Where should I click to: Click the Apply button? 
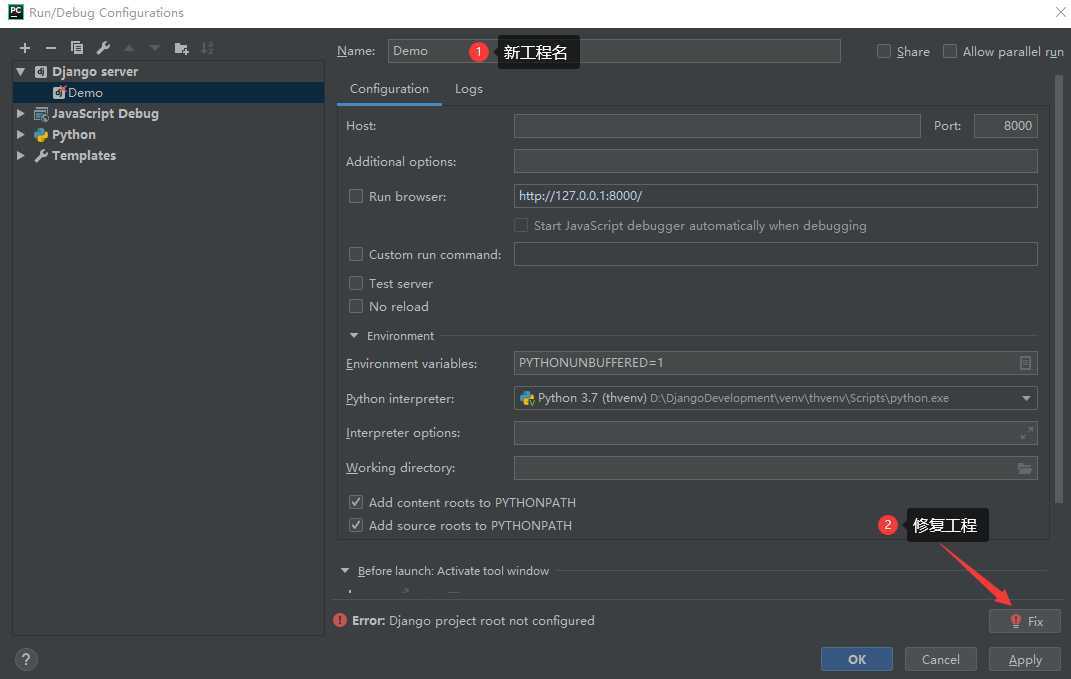[x=1025, y=659]
